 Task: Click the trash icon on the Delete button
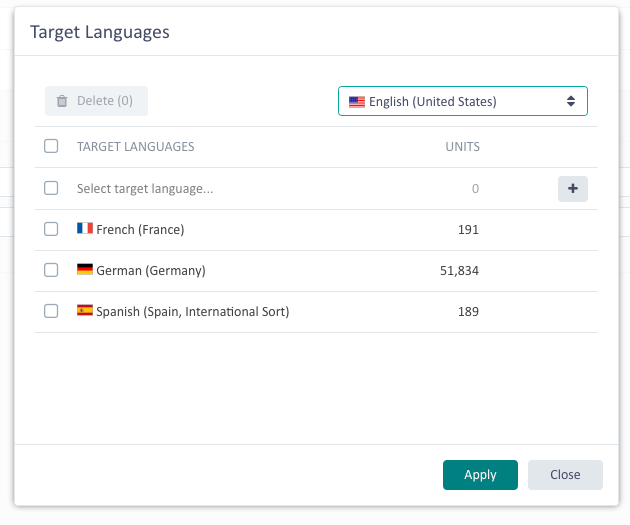(x=62, y=101)
